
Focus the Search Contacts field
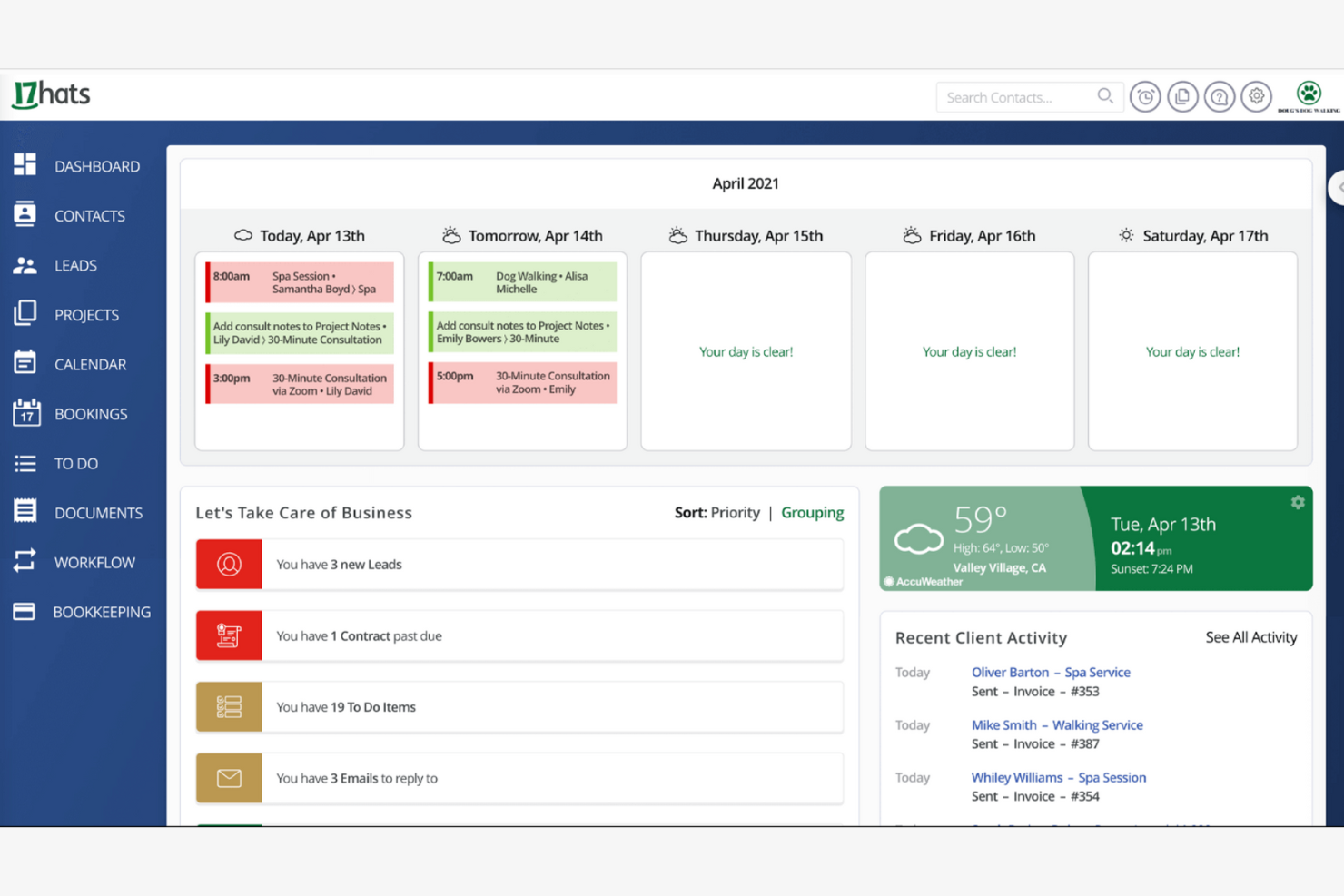point(1015,97)
